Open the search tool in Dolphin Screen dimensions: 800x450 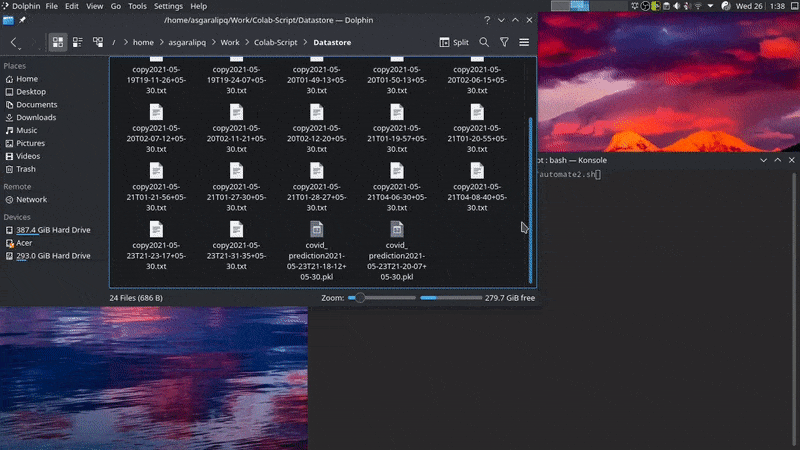coord(484,42)
